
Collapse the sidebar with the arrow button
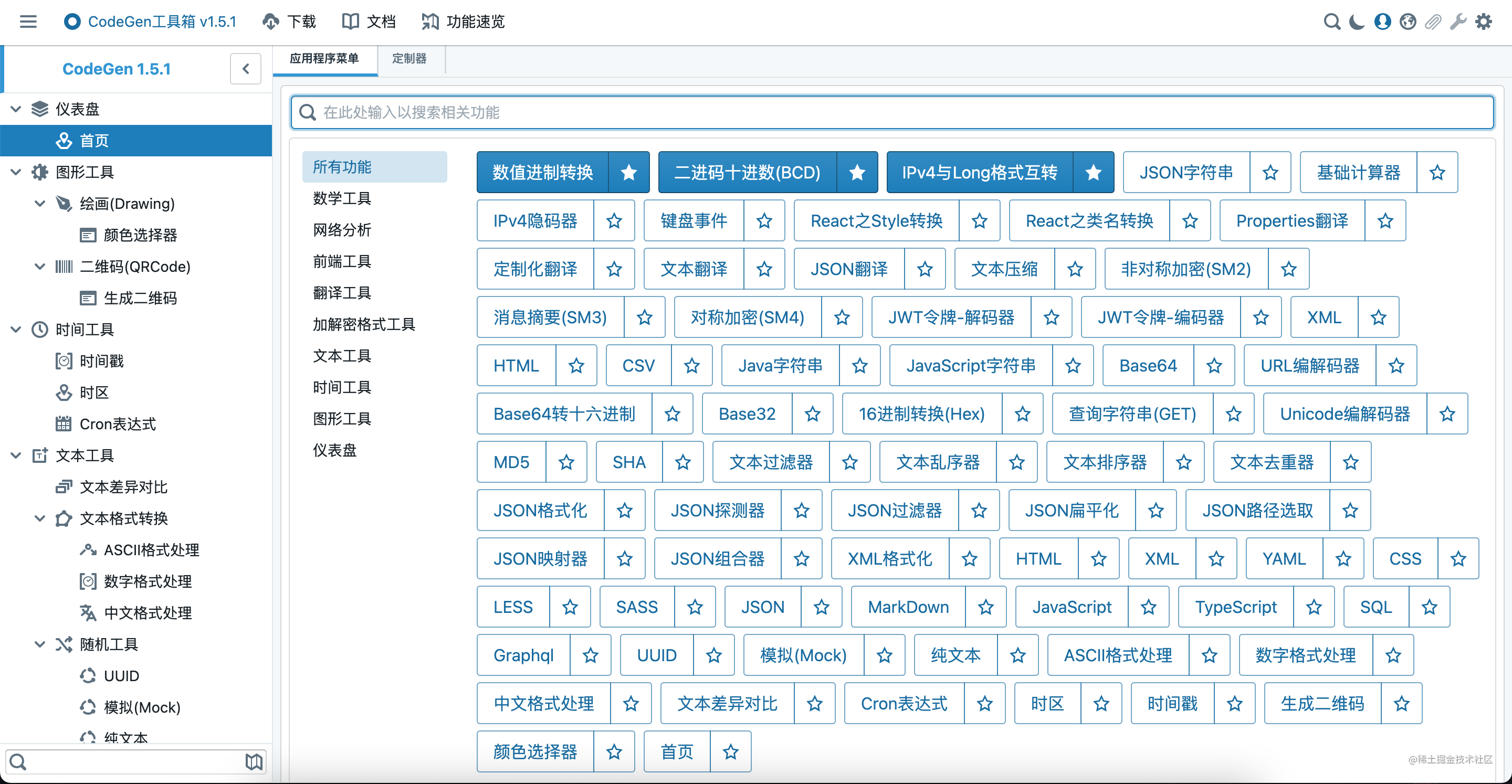(245, 69)
